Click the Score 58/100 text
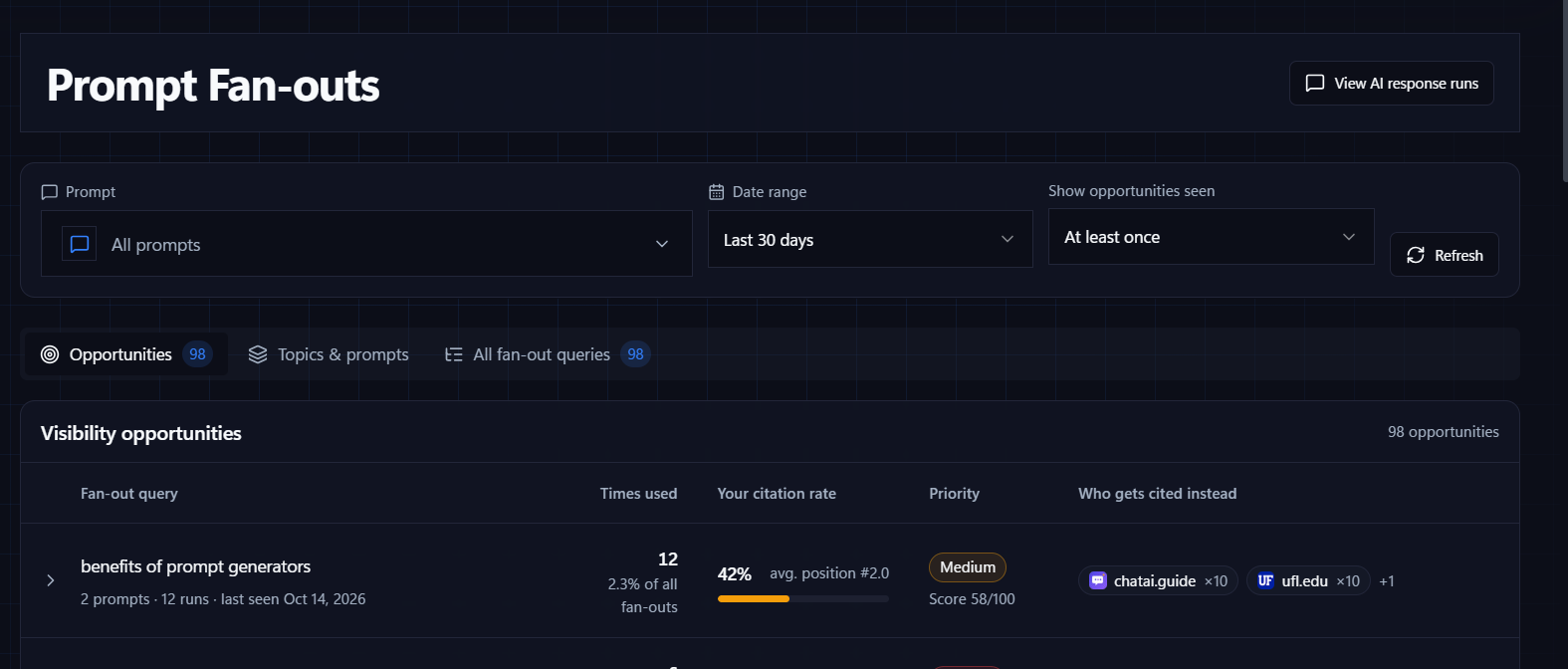Viewport: 1568px width, 669px height. pyautogui.click(x=972, y=599)
